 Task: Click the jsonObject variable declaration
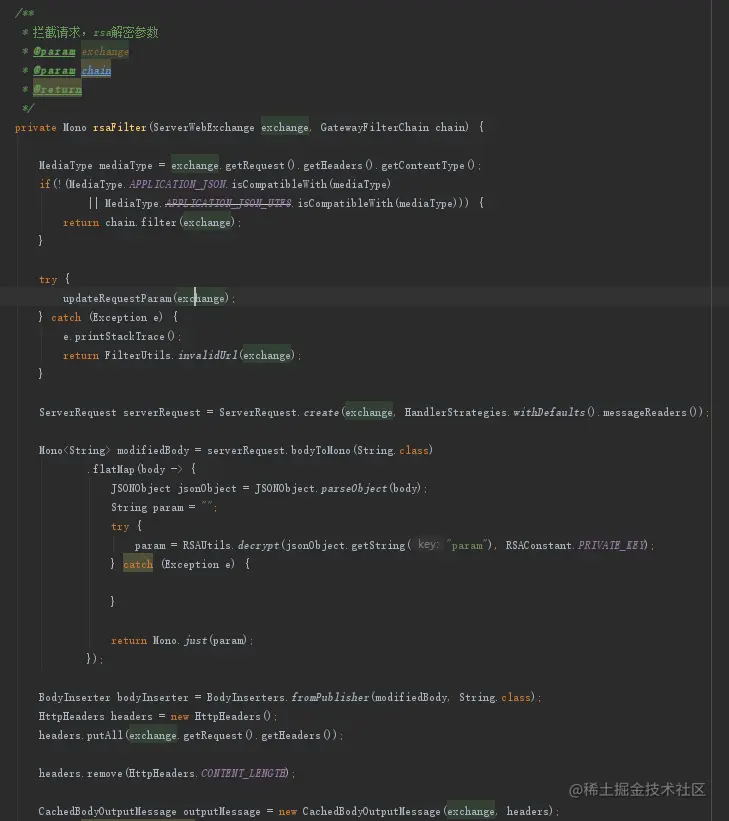click(x=207, y=489)
